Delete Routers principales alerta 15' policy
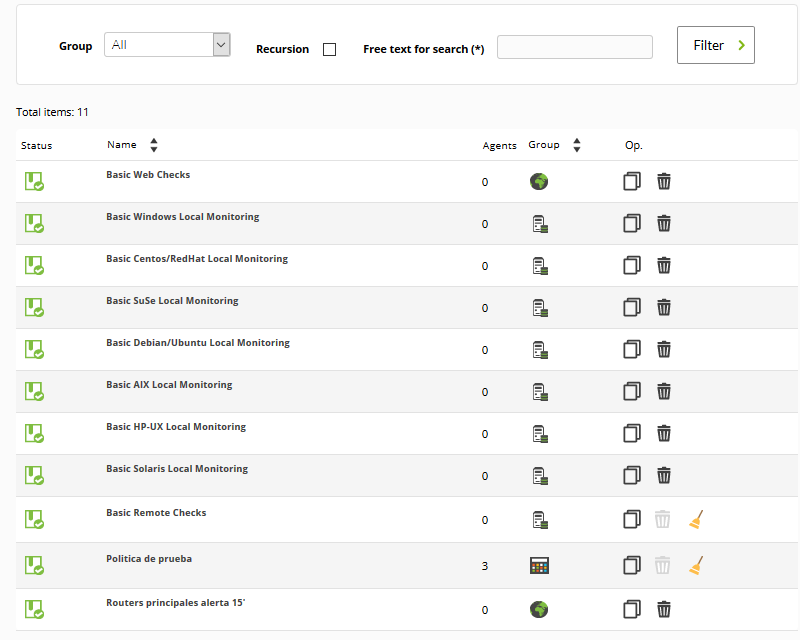Image resolution: width=800 pixels, height=640 pixels. (x=663, y=609)
